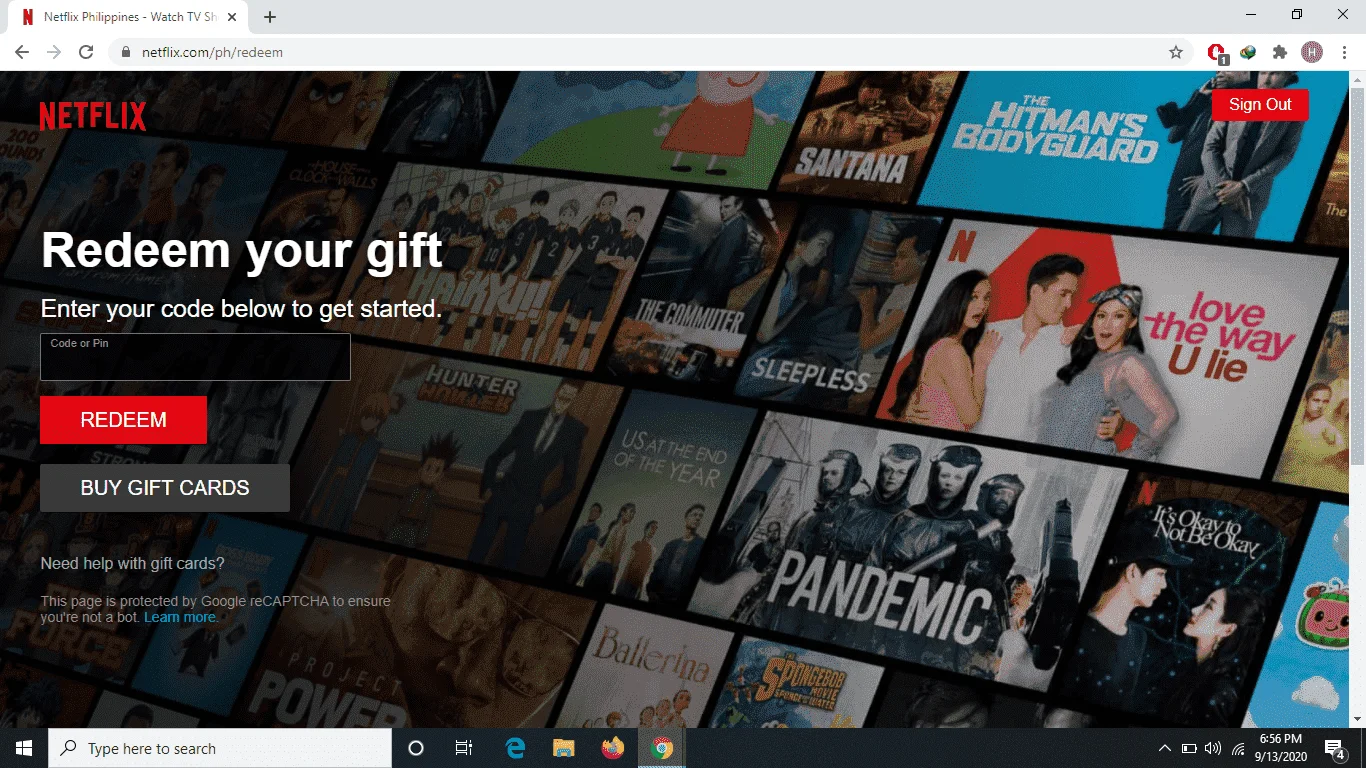The width and height of the screenshot is (1366, 768).
Task: Open Task View on the taskbar
Action: (x=464, y=748)
